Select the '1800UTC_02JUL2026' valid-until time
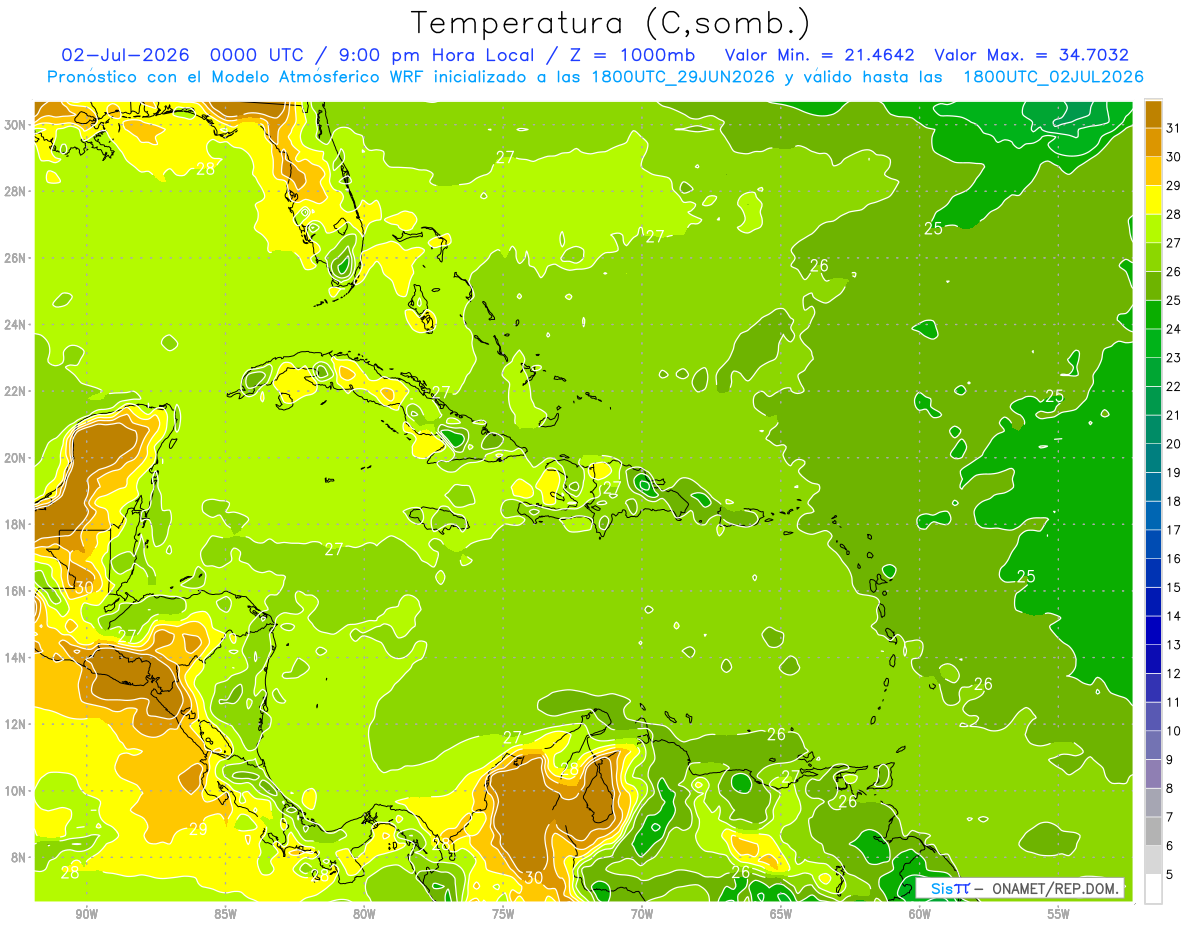Screen dimensions: 1200x927 1053,77
